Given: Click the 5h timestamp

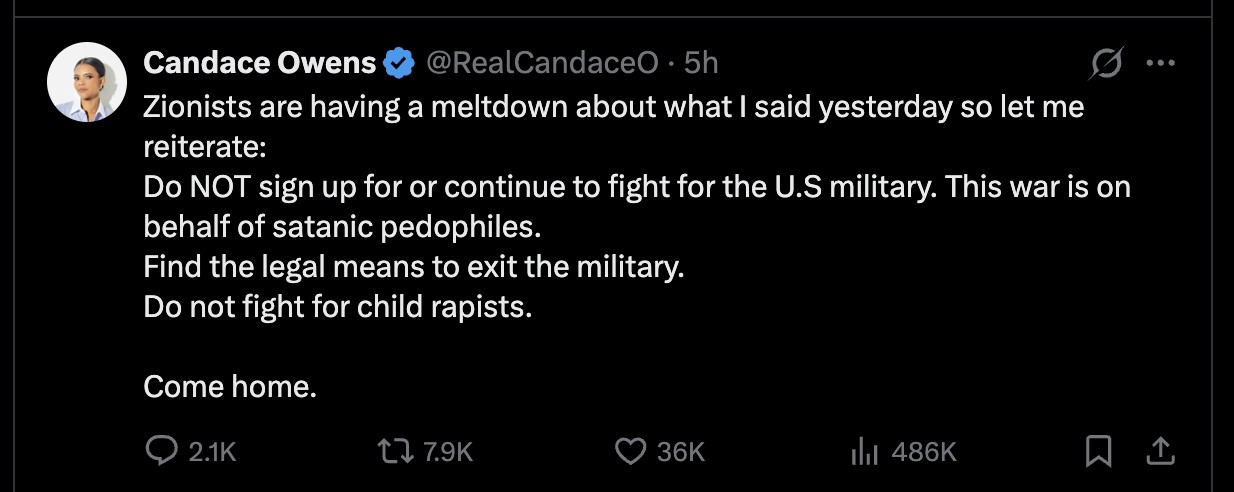Looking at the screenshot, I should 701,63.
